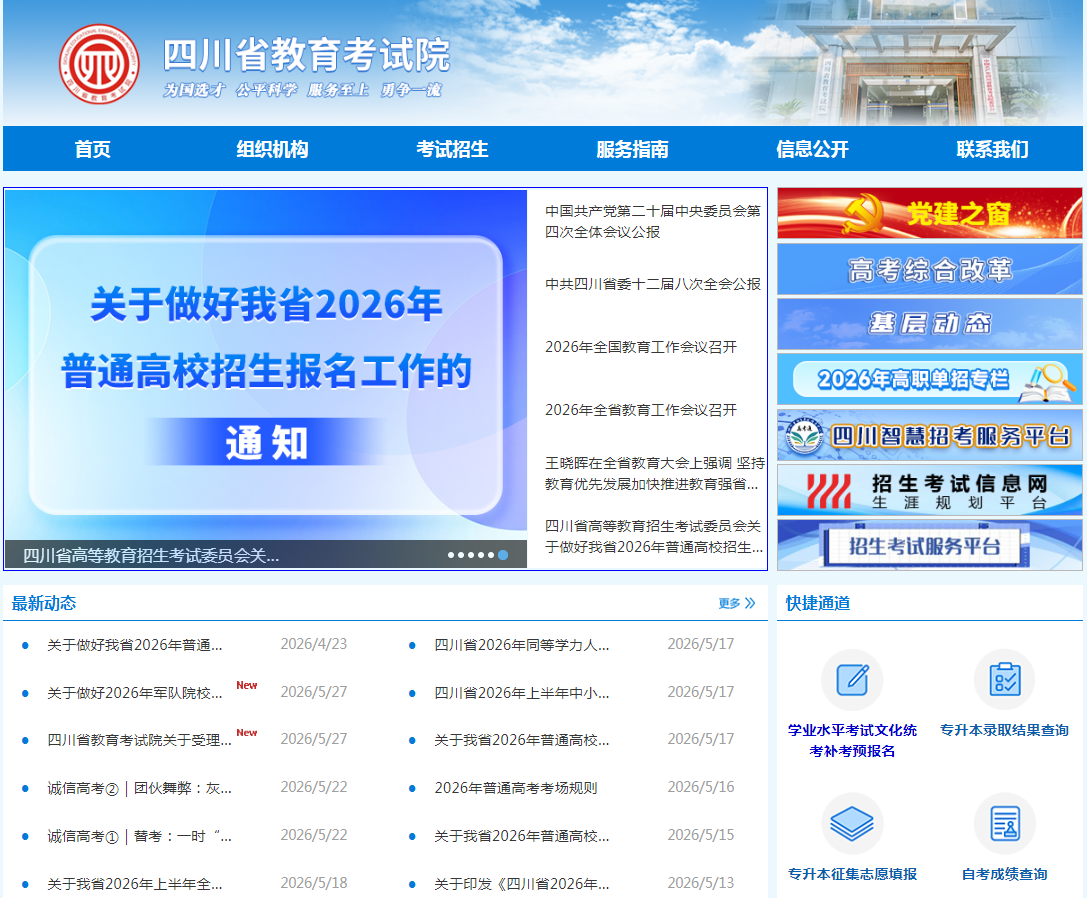This screenshot has width=1087, height=898.
Task: Open the 专升本征集志愿填报 layers icon
Action: 852,824
